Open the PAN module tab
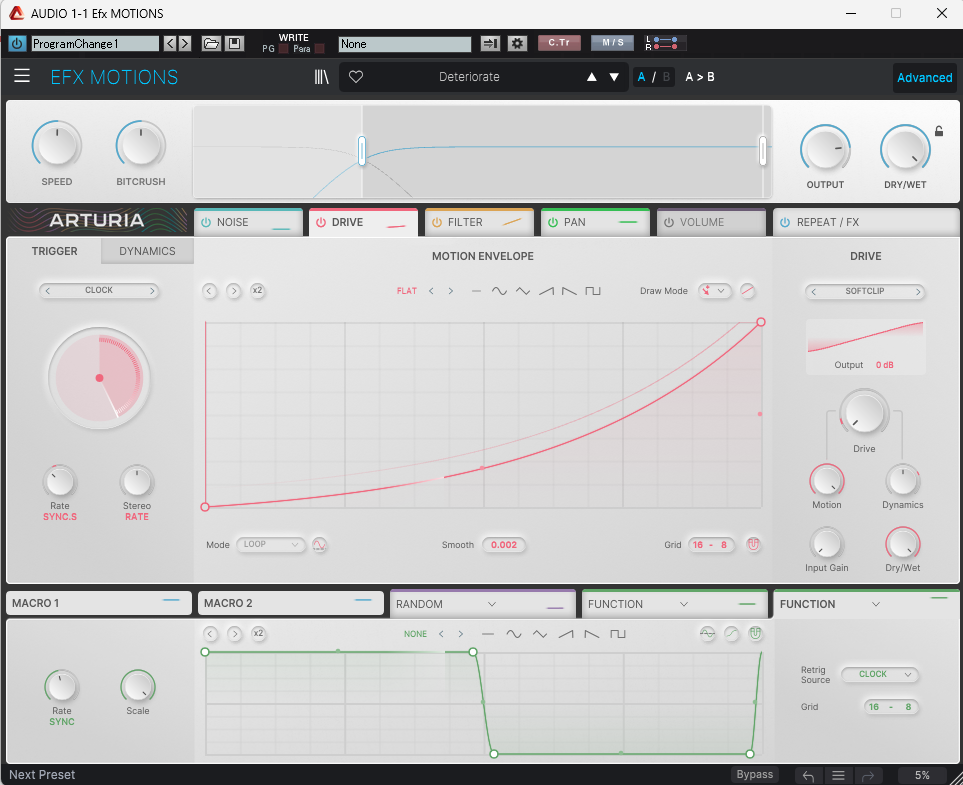Screen dimensions: 963x785 (595, 222)
